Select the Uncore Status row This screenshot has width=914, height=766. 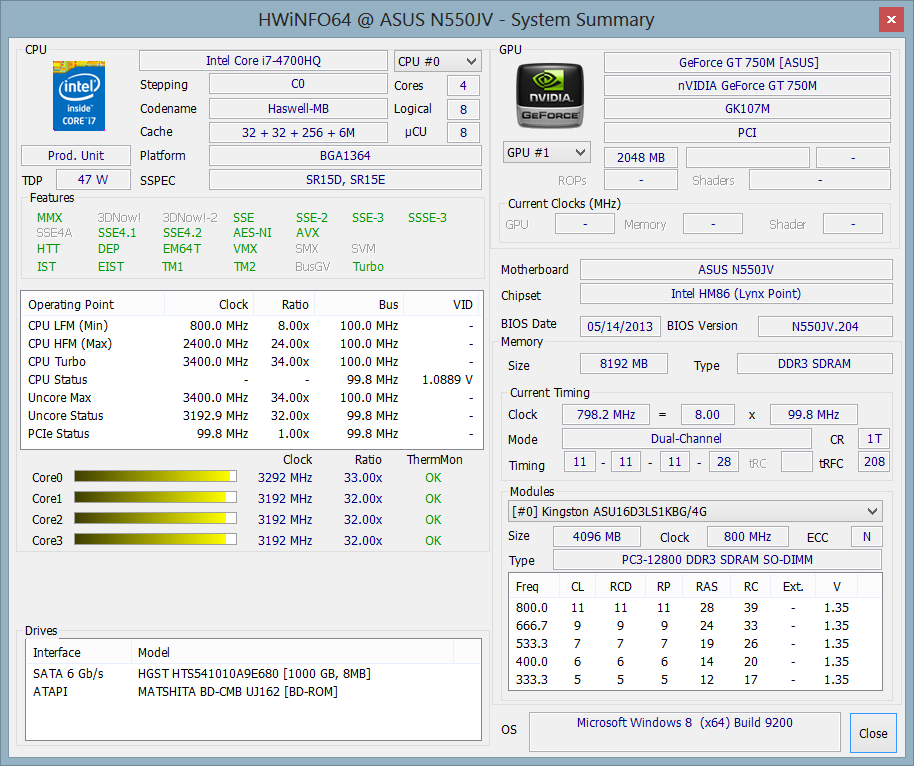[x=251, y=416]
